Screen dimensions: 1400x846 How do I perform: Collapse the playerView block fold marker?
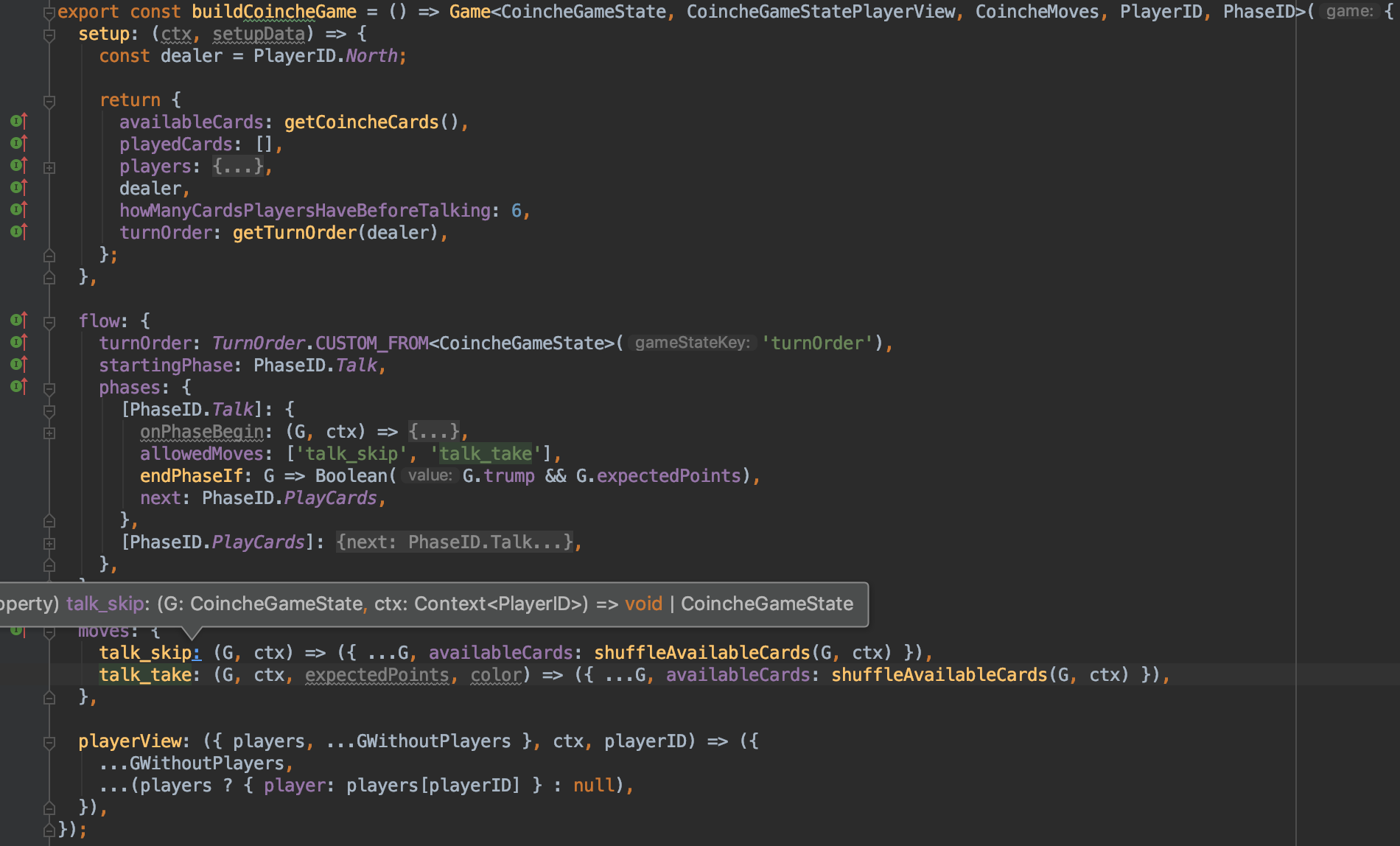[49, 742]
